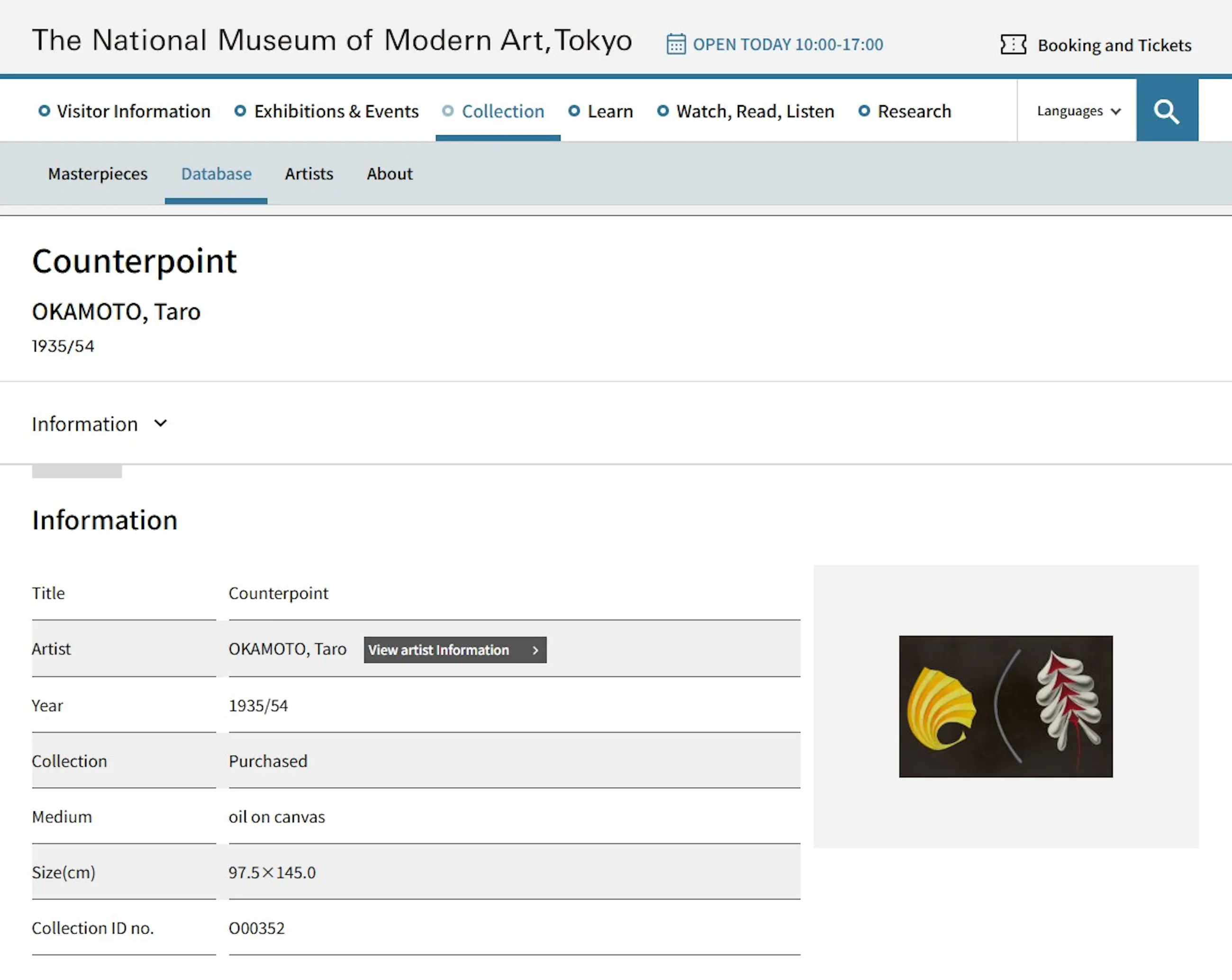Open the About tab
The image size is (1232, 980).
[x=389, y=174]
